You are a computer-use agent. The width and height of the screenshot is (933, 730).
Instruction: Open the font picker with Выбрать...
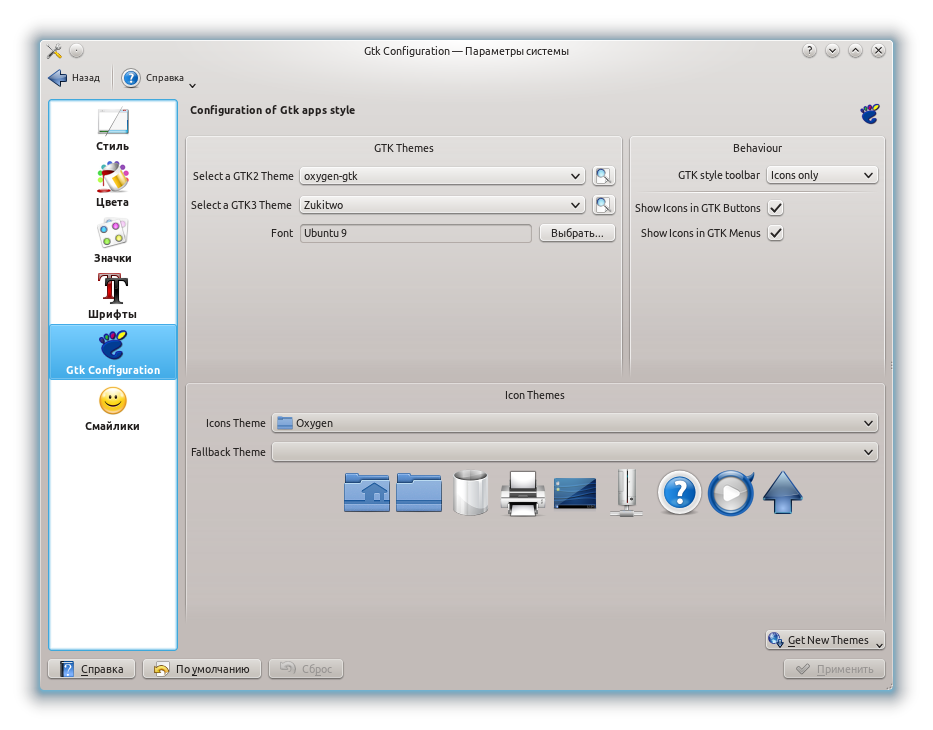(577, 233)
